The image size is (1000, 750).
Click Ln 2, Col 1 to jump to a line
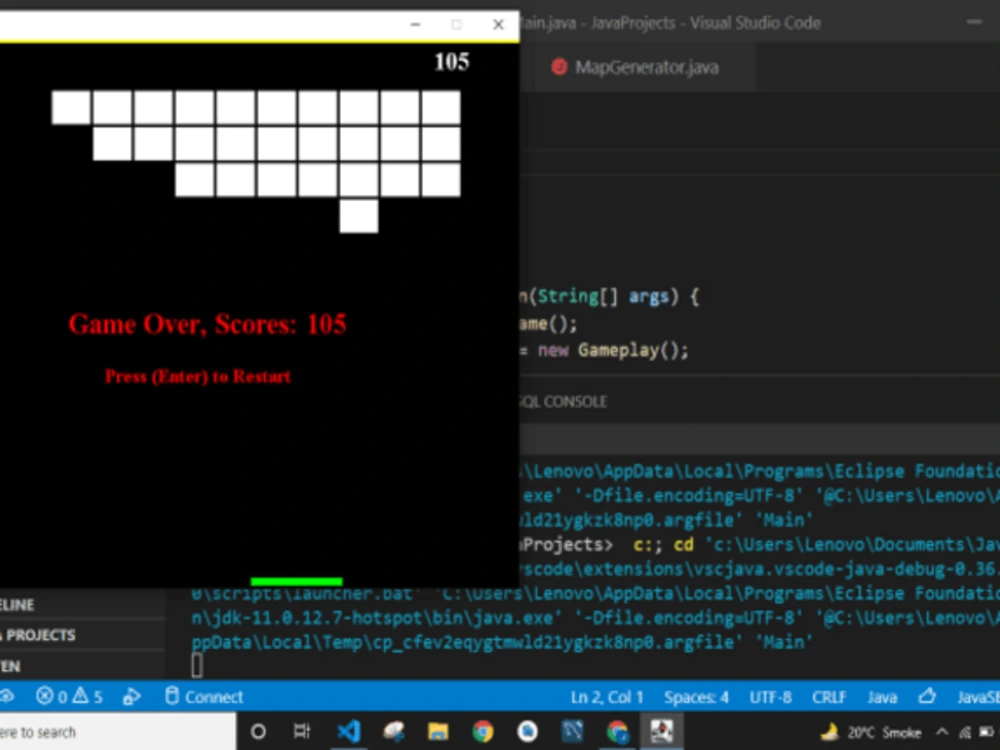[606, 696]
